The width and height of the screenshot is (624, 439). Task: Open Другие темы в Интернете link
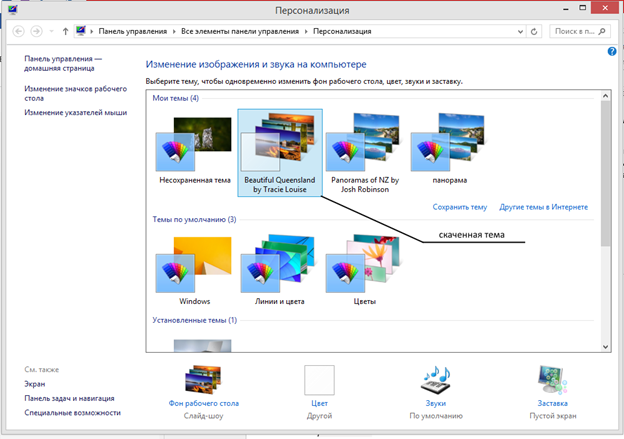544,207
